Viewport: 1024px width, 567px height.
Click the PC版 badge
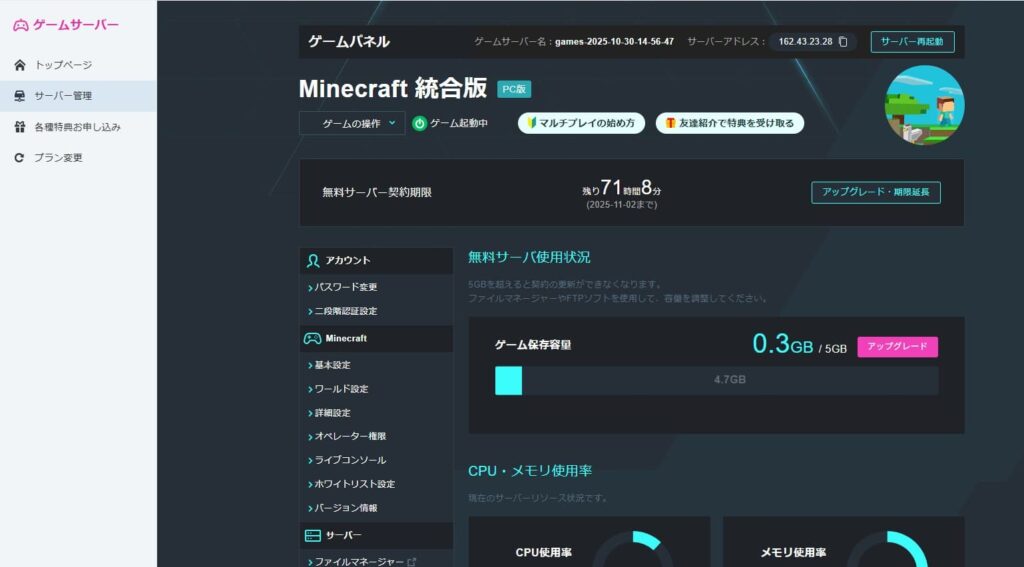514,89
